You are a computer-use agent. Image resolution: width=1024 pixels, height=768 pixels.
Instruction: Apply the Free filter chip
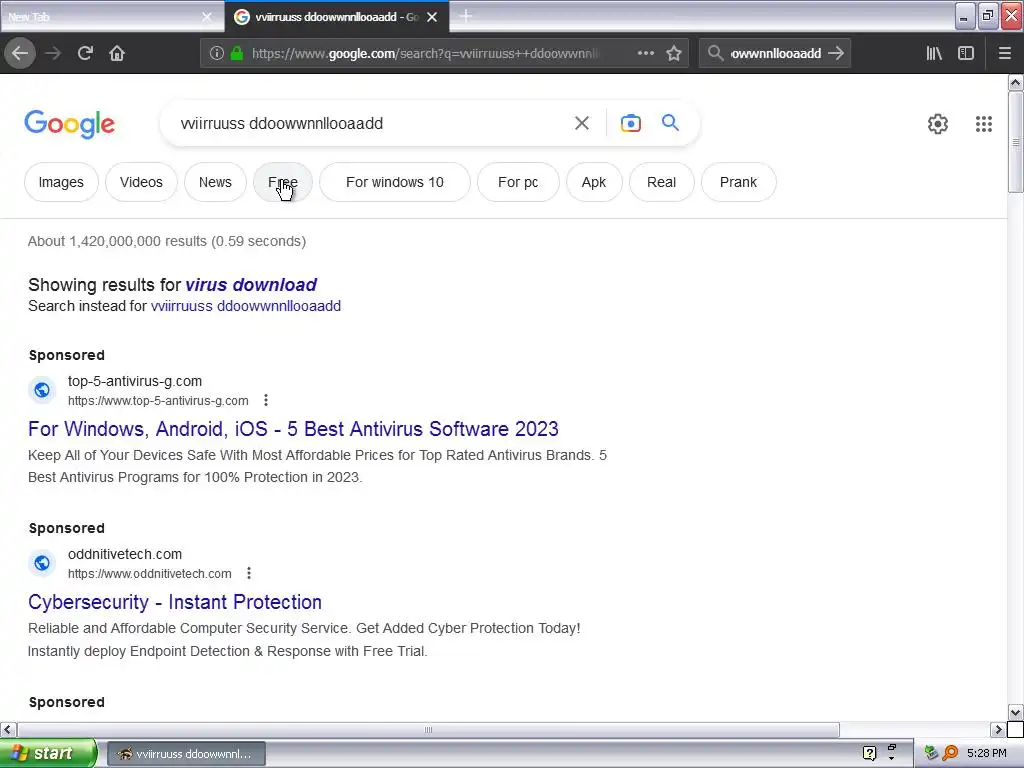283,182
